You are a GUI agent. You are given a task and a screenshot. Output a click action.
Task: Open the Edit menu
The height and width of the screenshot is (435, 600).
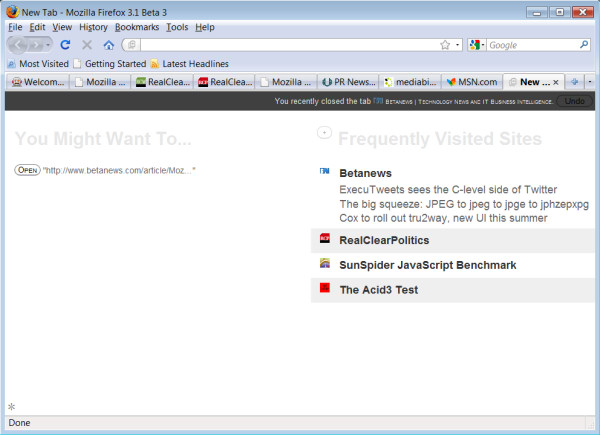[37, 27]
